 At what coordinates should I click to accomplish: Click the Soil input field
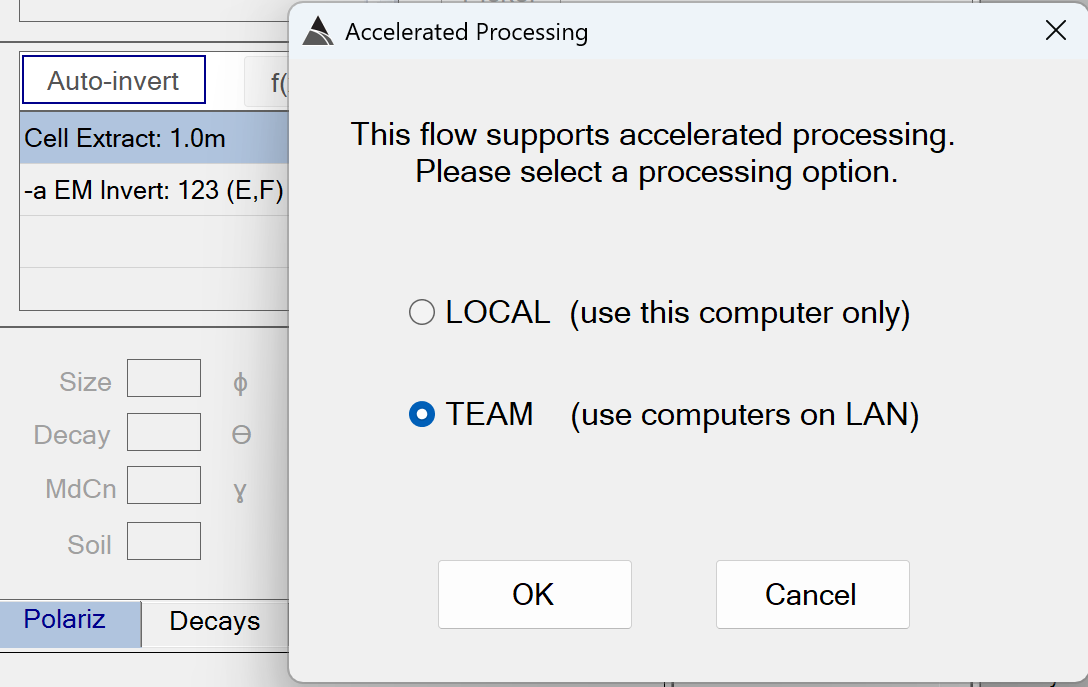pyautogui.click(x=164, y=541)
